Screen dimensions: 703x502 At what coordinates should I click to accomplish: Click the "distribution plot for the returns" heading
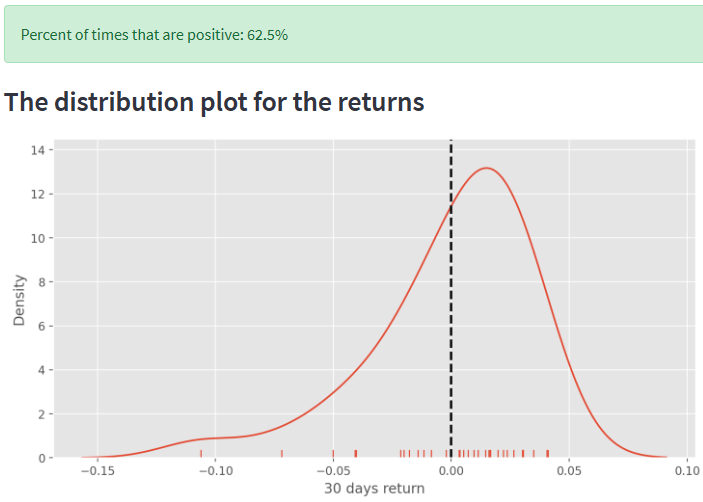[x=215, y=102]
